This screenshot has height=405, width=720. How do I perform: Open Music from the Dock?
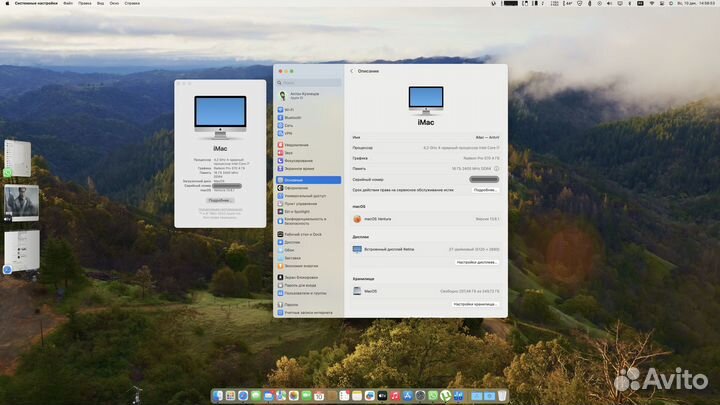395,395
